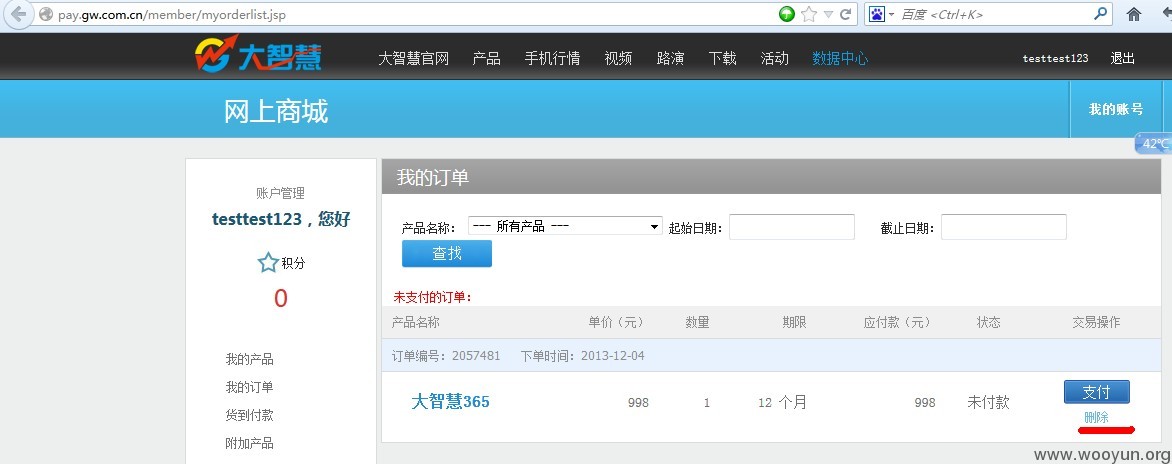The image size is (1172, 464).
Task: Click the 应付款（元） column header
Action: (x=897, y=323)
